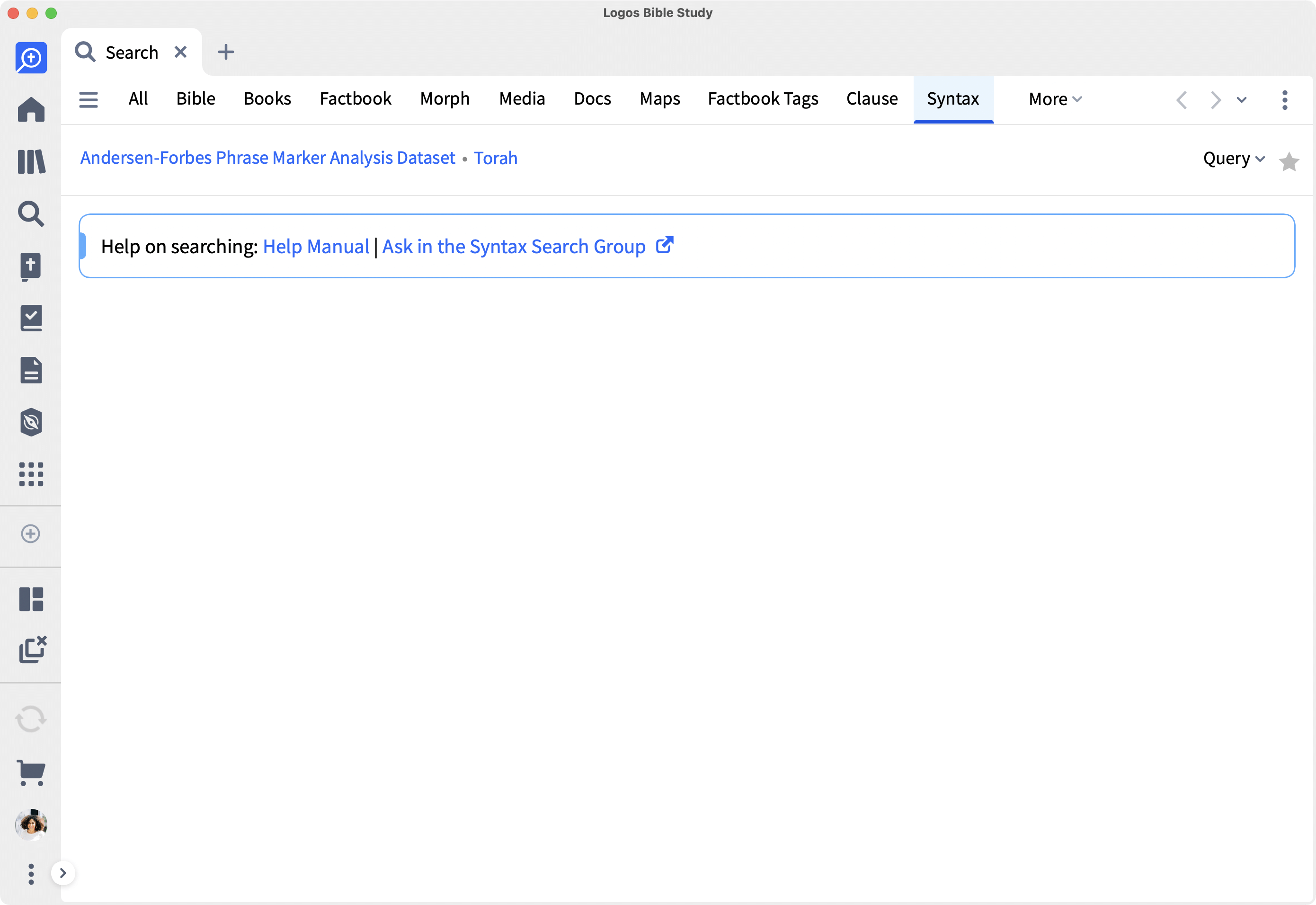Click the close all panels icon

coord(32,649)
